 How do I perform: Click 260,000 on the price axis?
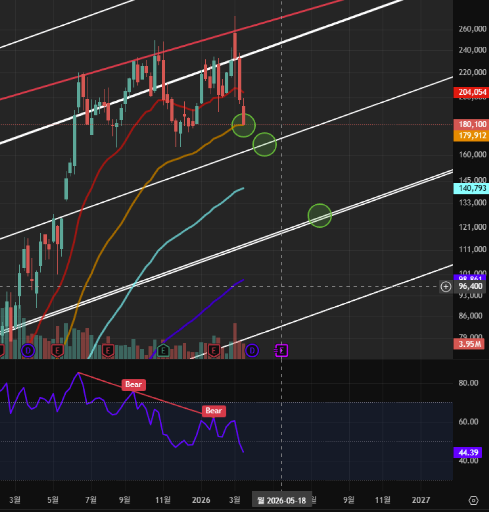coord(472,29)
